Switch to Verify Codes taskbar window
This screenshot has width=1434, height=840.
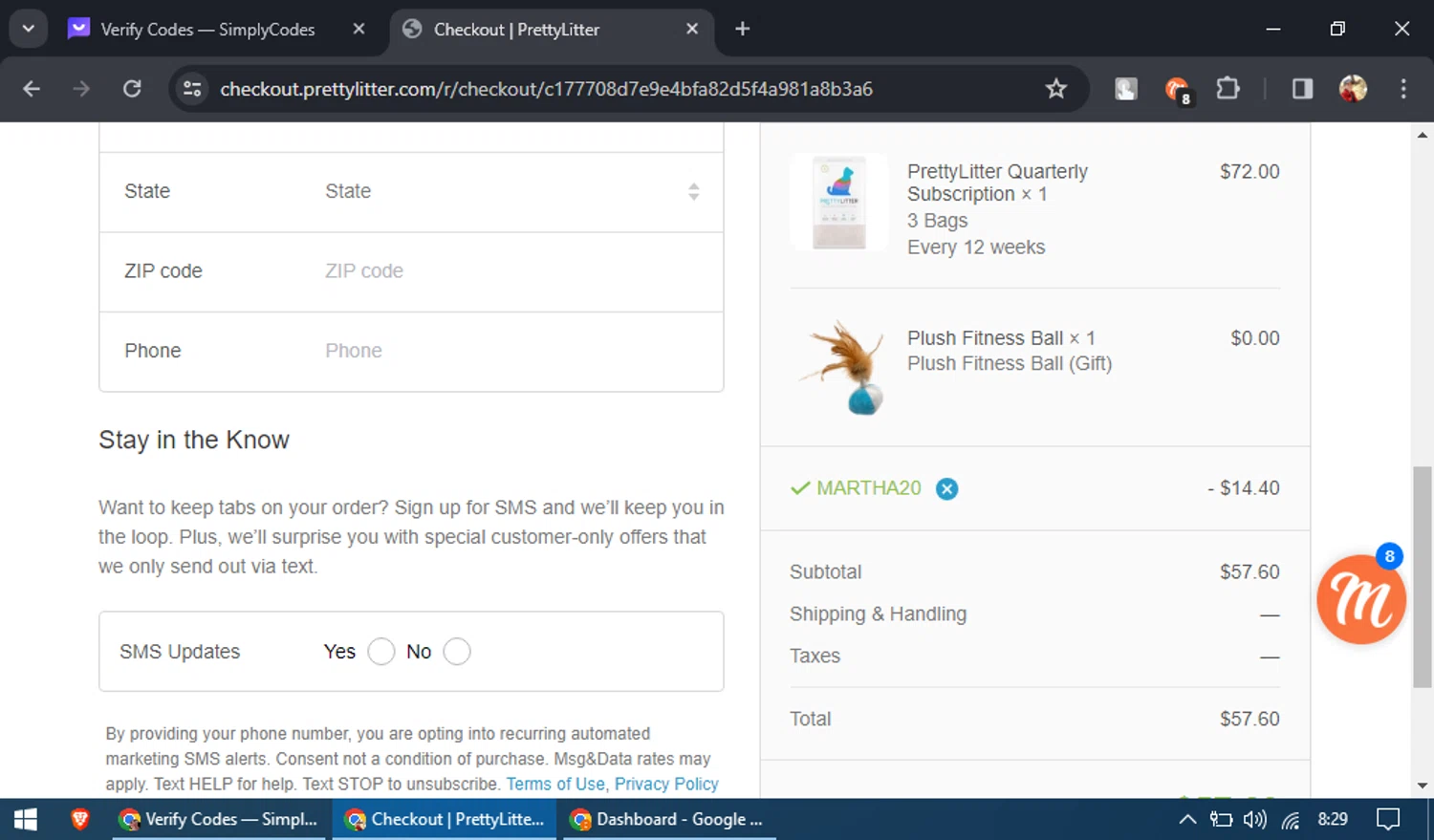point(218,820)
